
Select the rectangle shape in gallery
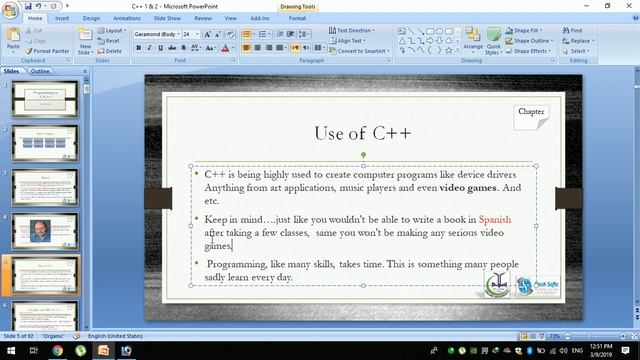click(430, 31)
